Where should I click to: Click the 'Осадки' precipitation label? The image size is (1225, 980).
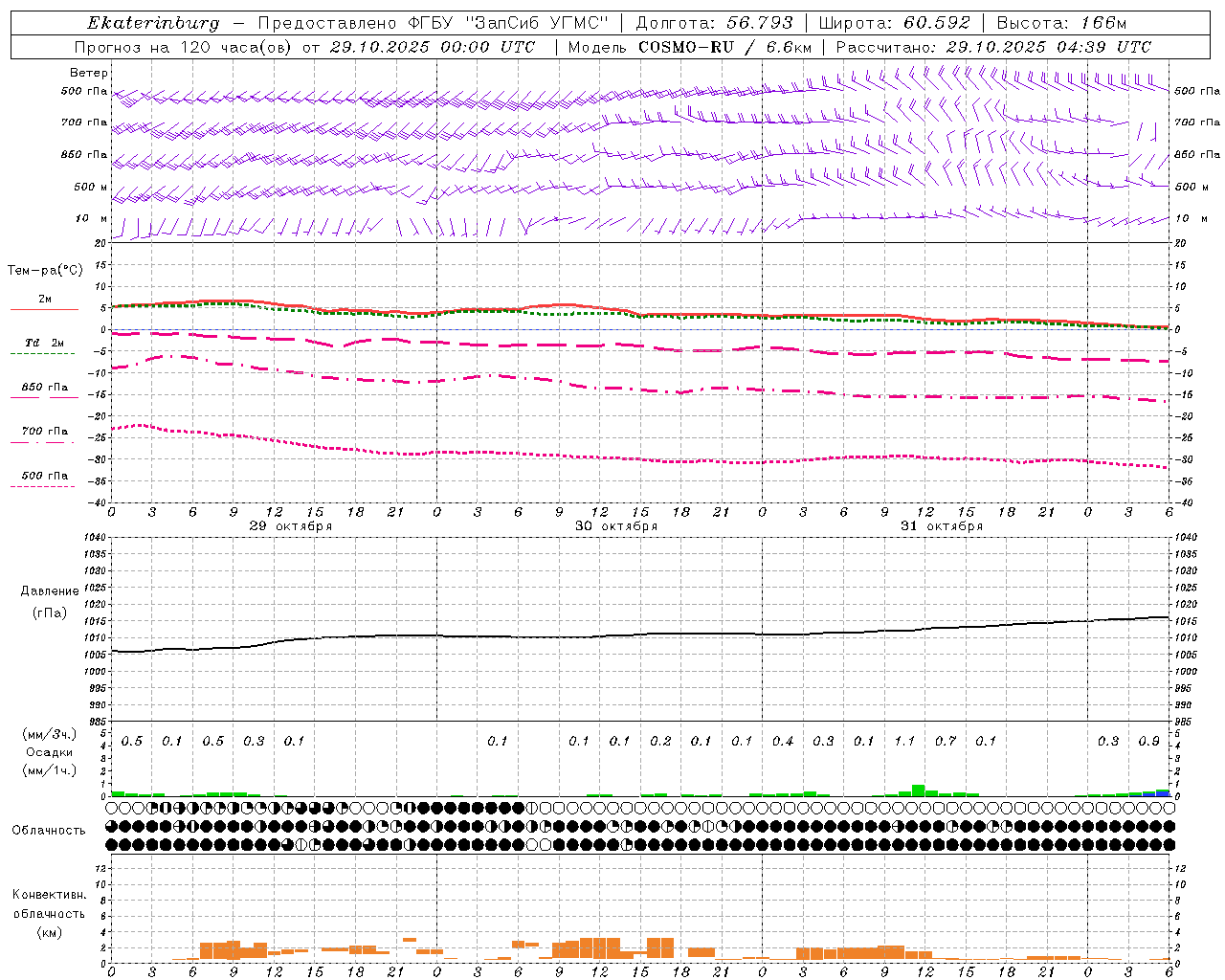[x=50, y=752]
